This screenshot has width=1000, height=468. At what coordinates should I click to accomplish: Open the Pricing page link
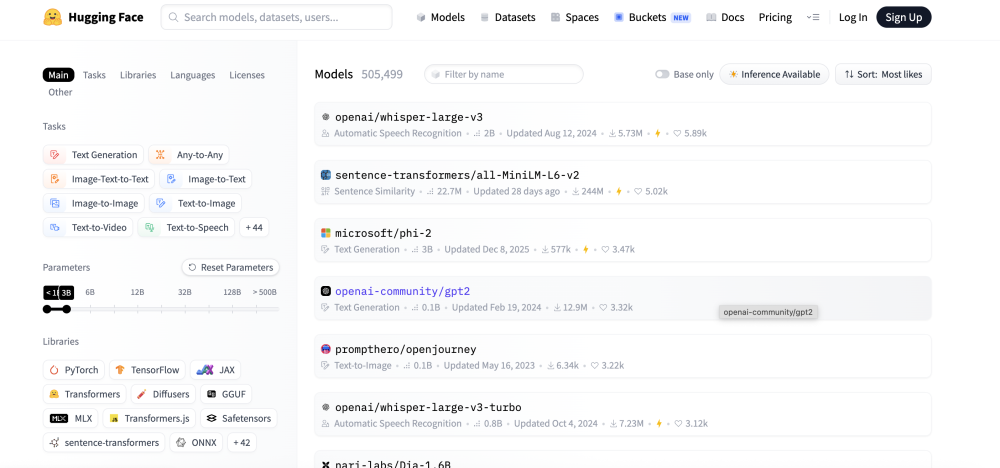point(775,17)
